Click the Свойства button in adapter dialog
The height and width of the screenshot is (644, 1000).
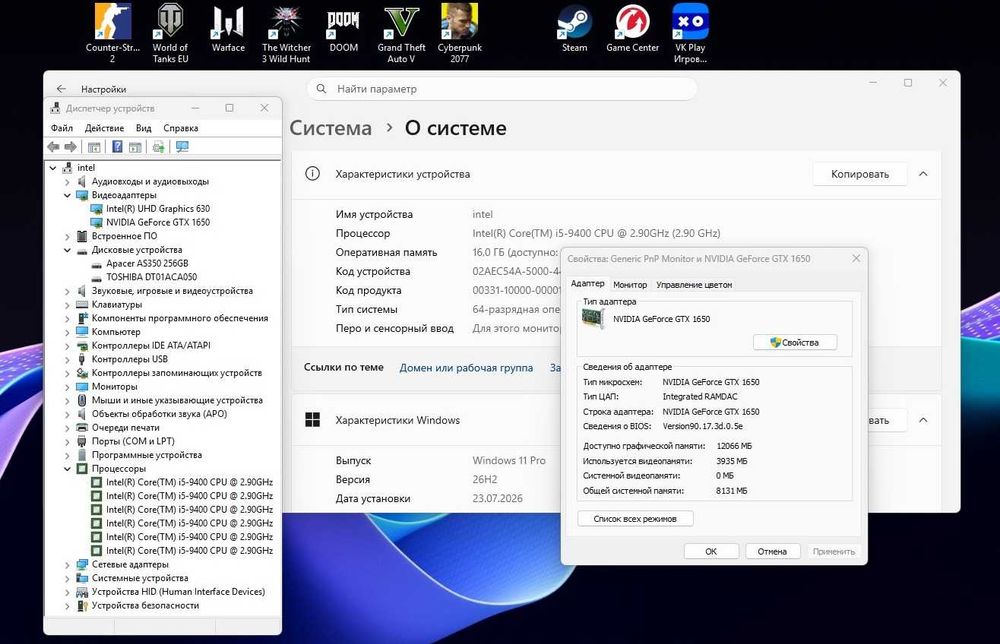click(795, 342)
